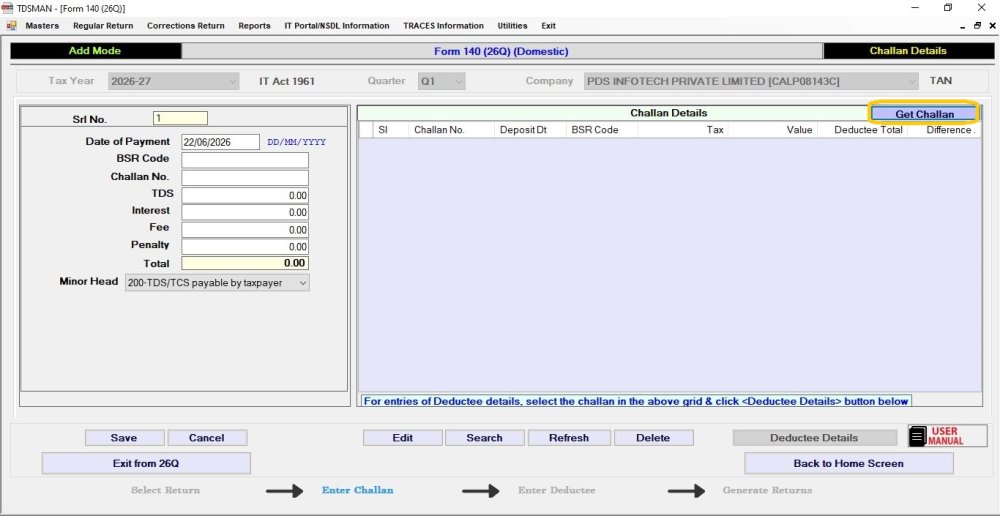Click the Fee amount field
The height and width of the screenshot is (516, 1000).
245,230
